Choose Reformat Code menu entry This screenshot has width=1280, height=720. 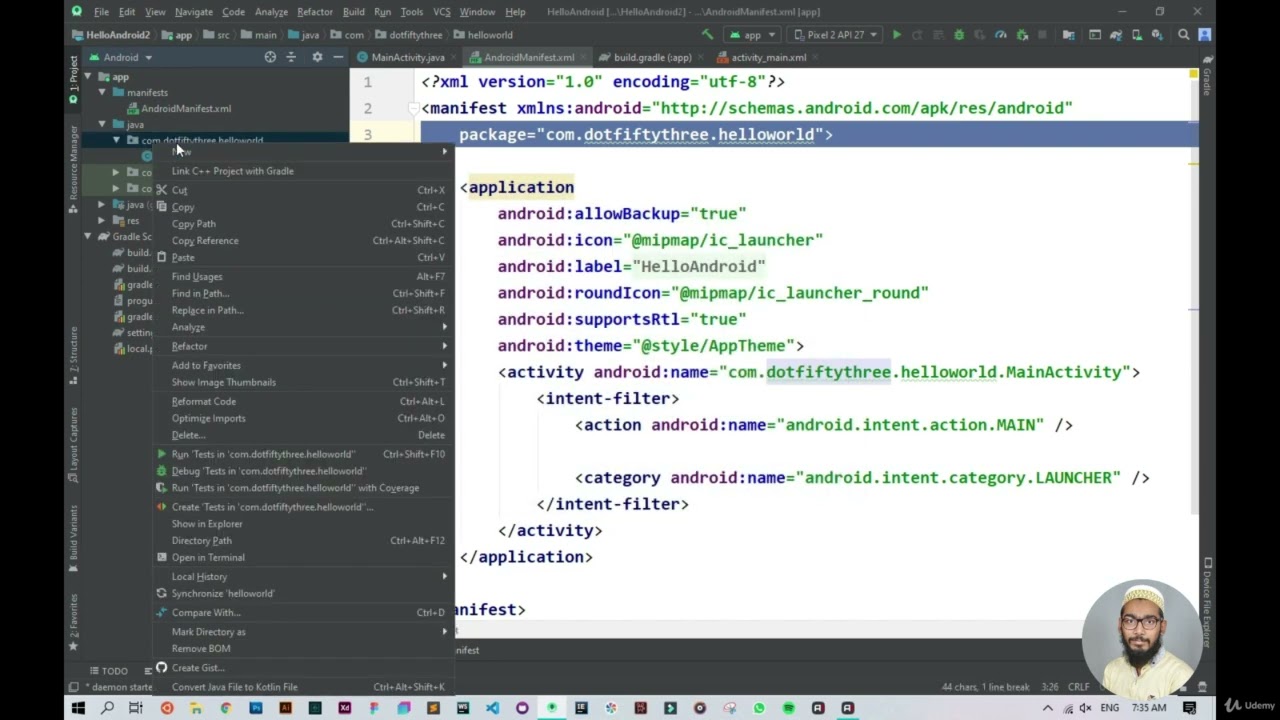[304, 402]
